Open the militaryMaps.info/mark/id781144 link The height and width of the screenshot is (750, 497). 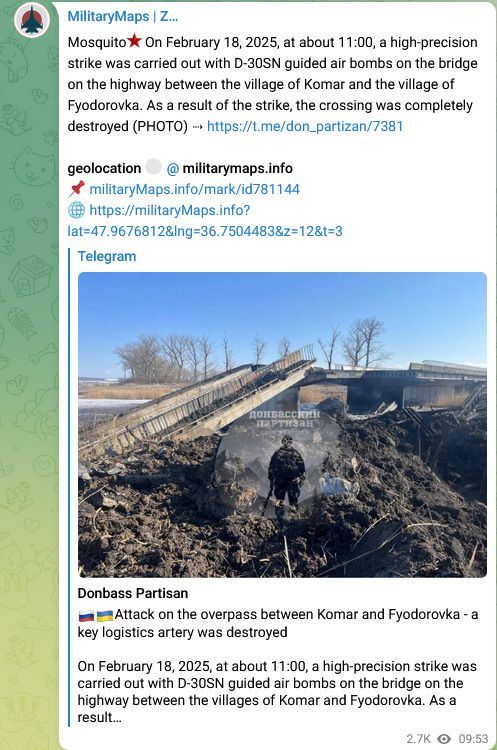tap(195, 189)
